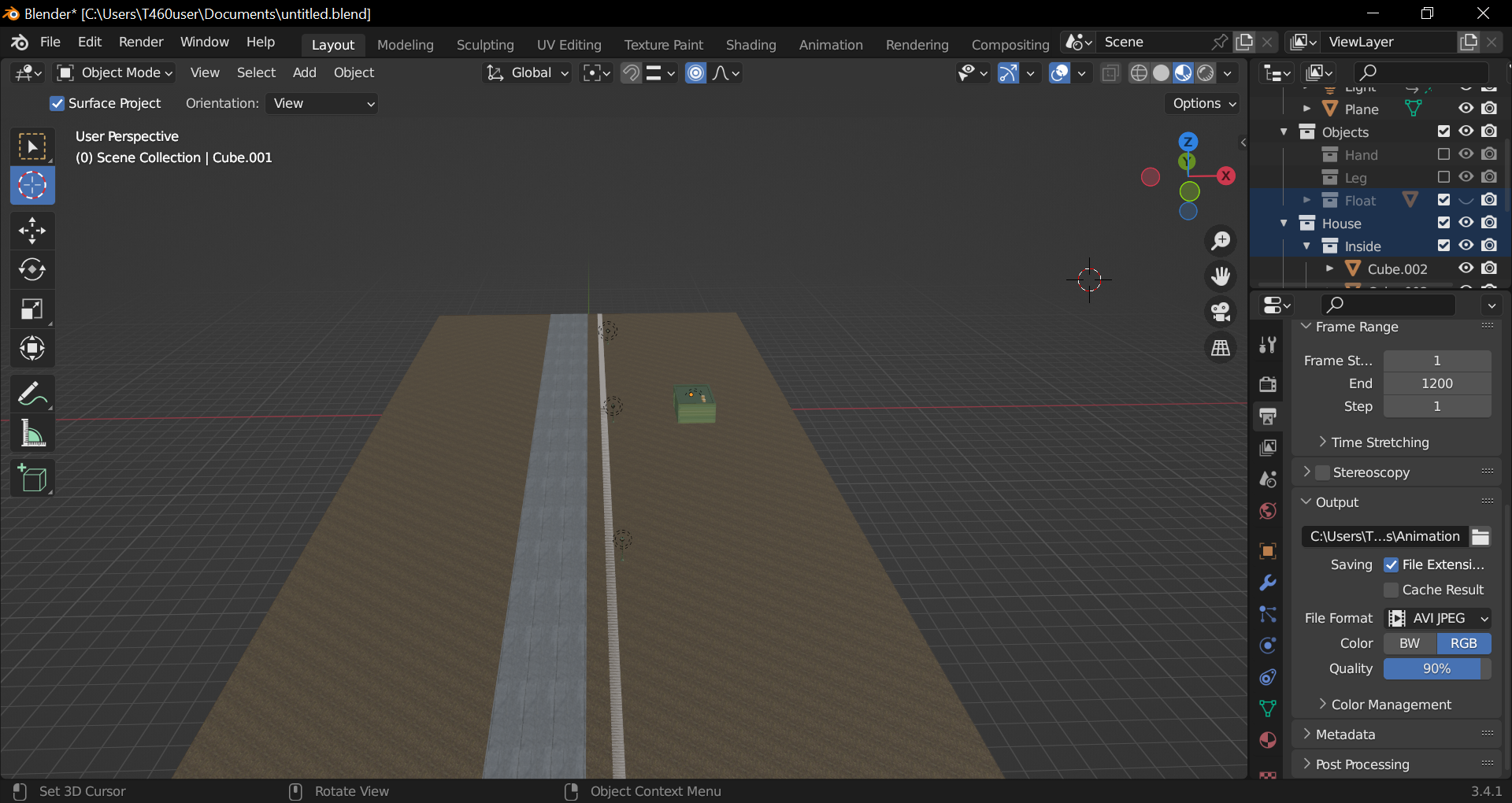Open the Orientation View dropdown

click(x=322, y=103)
